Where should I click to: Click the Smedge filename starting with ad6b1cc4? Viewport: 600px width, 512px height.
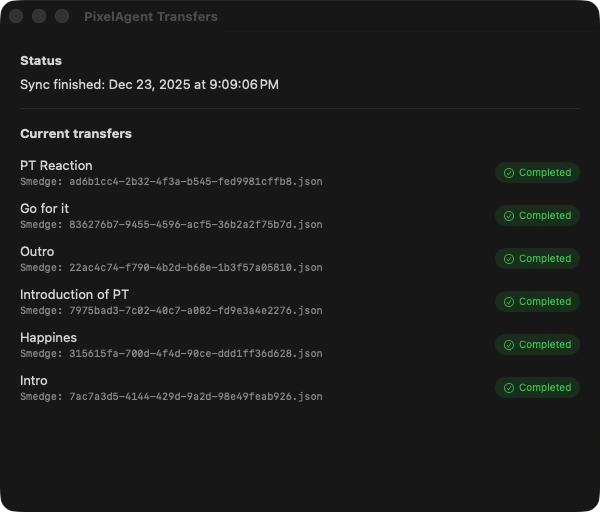coord(171,182)
